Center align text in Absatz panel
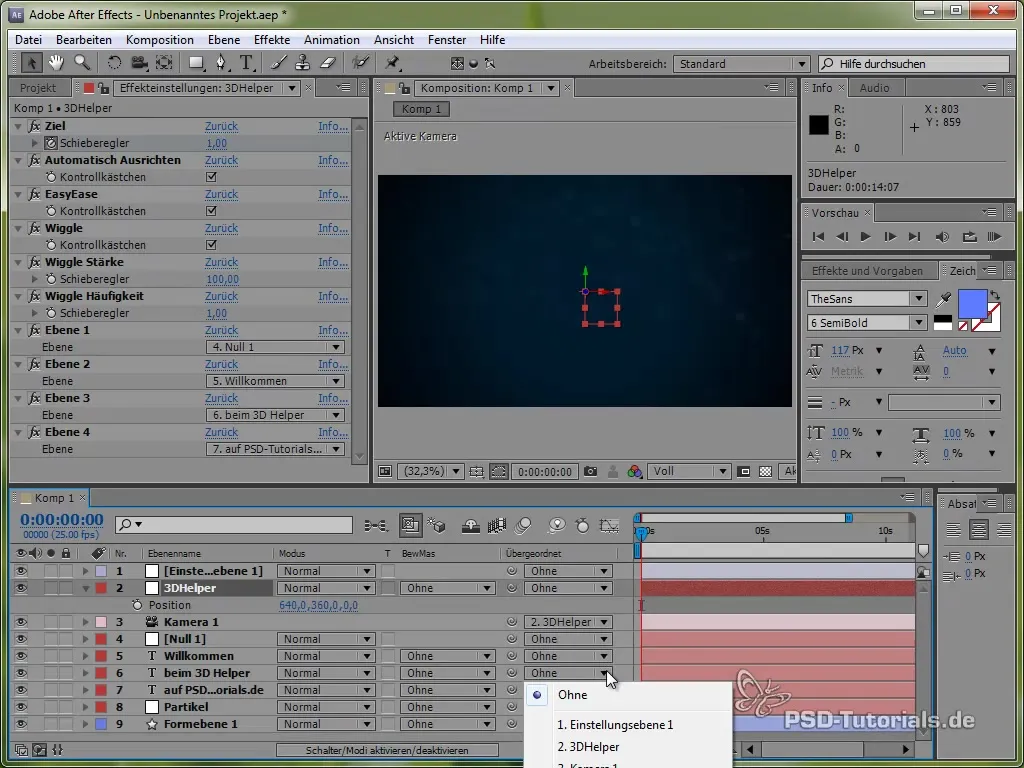This screenshot has height=768, width=1024. point(978,530)
